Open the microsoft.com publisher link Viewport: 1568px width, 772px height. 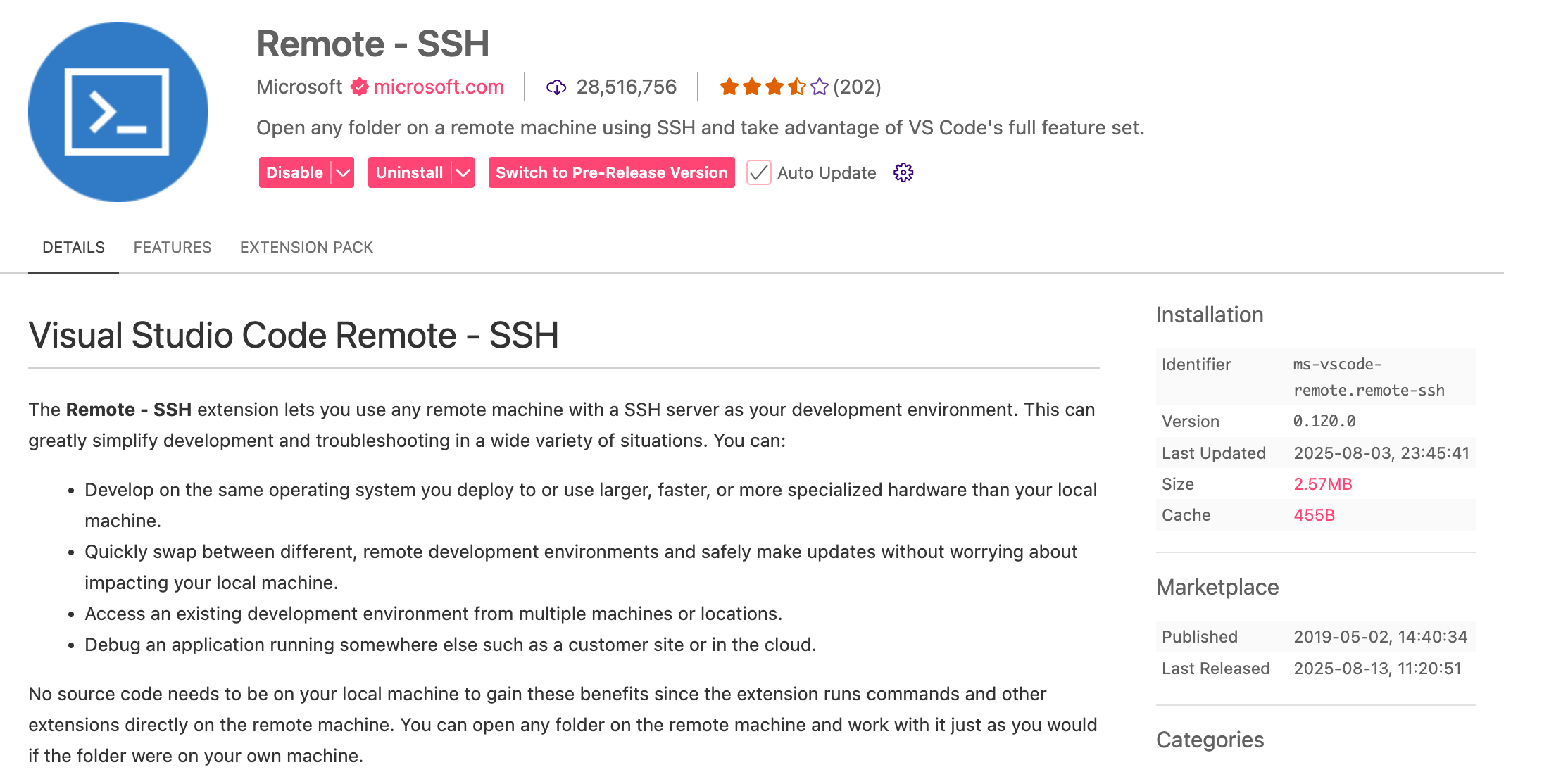tap(439, 87)
